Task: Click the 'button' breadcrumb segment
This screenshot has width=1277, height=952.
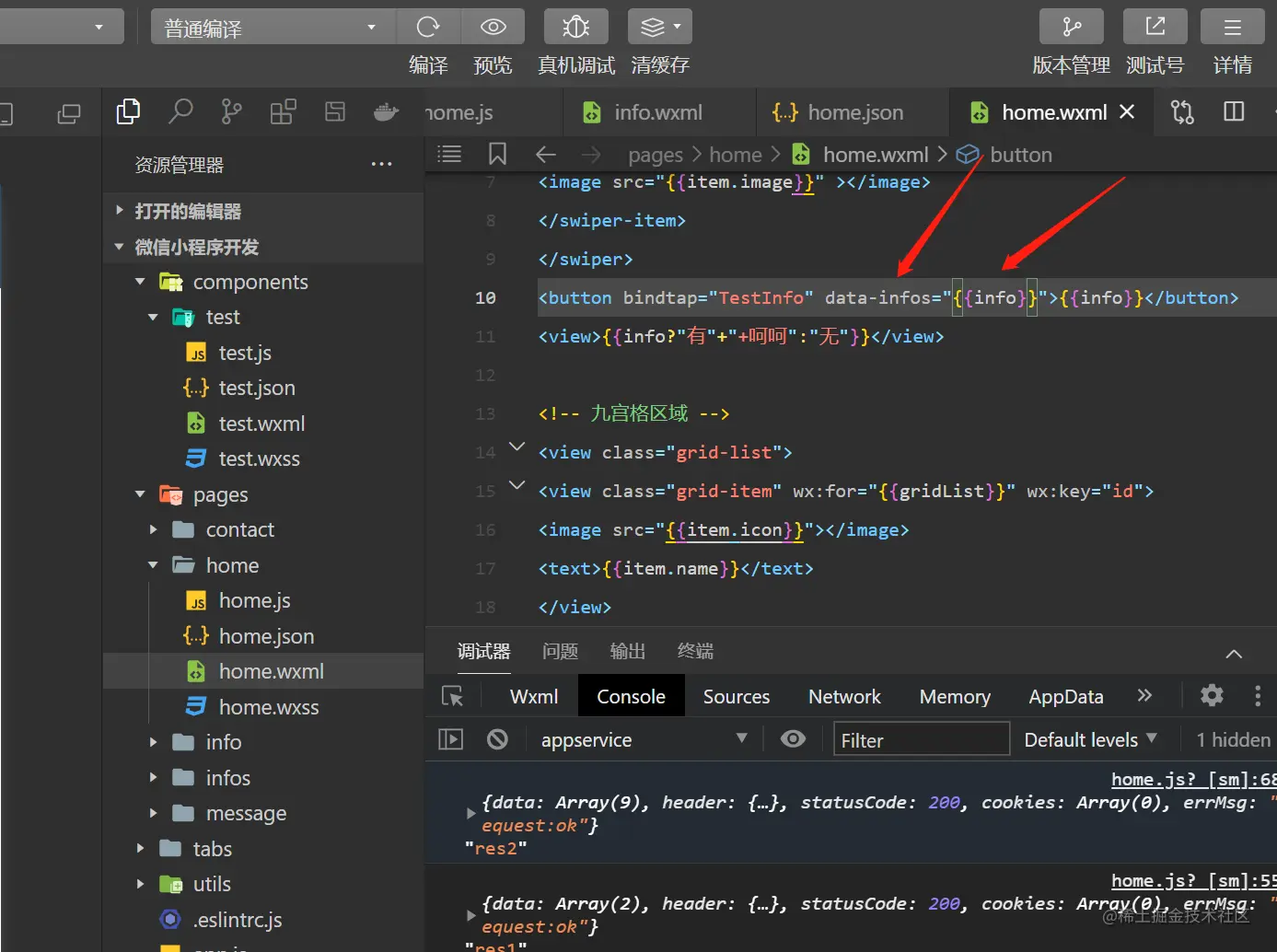Action: (x=1020, y=155)
